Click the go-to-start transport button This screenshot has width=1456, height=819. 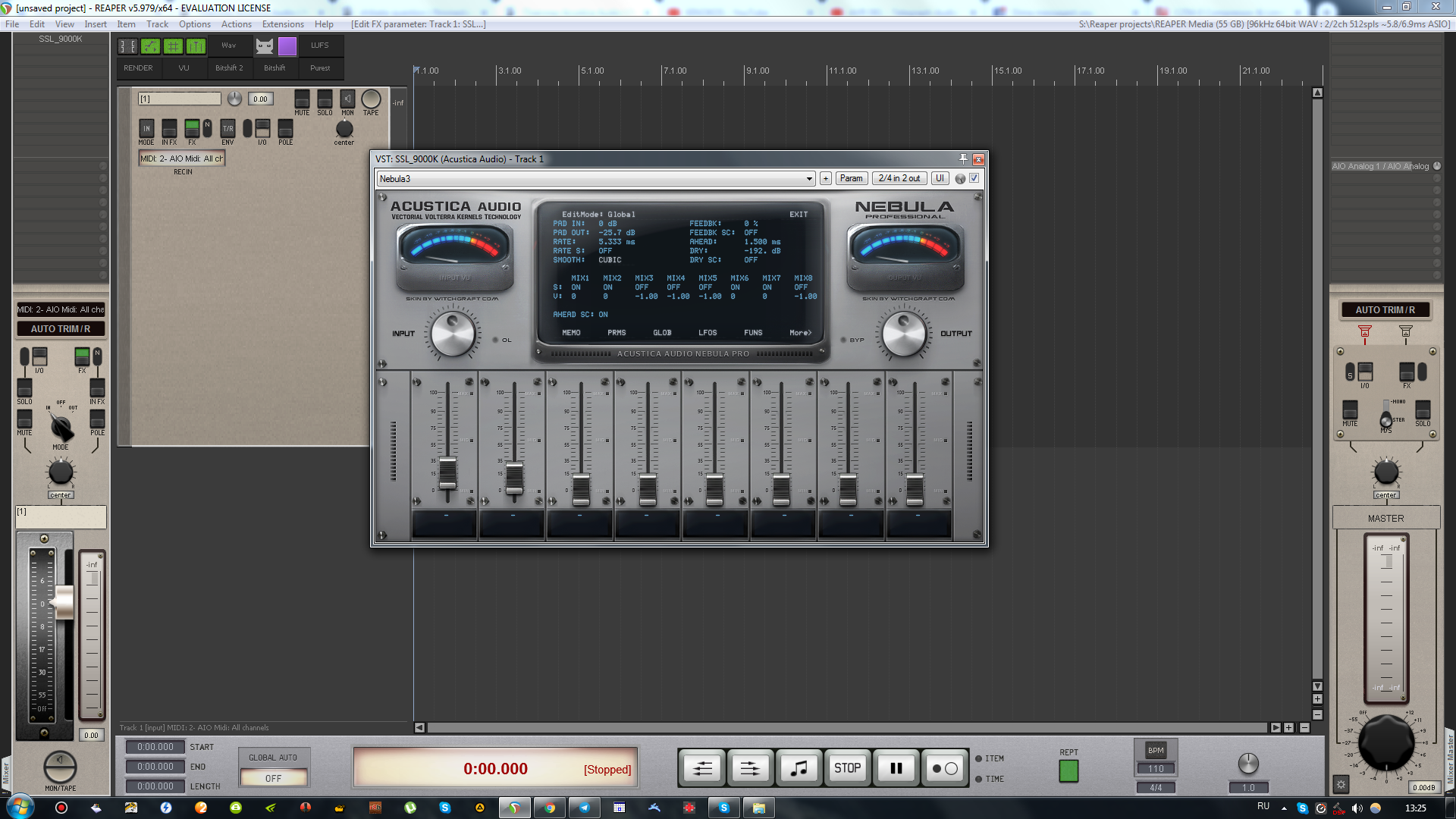pos(702,769)
